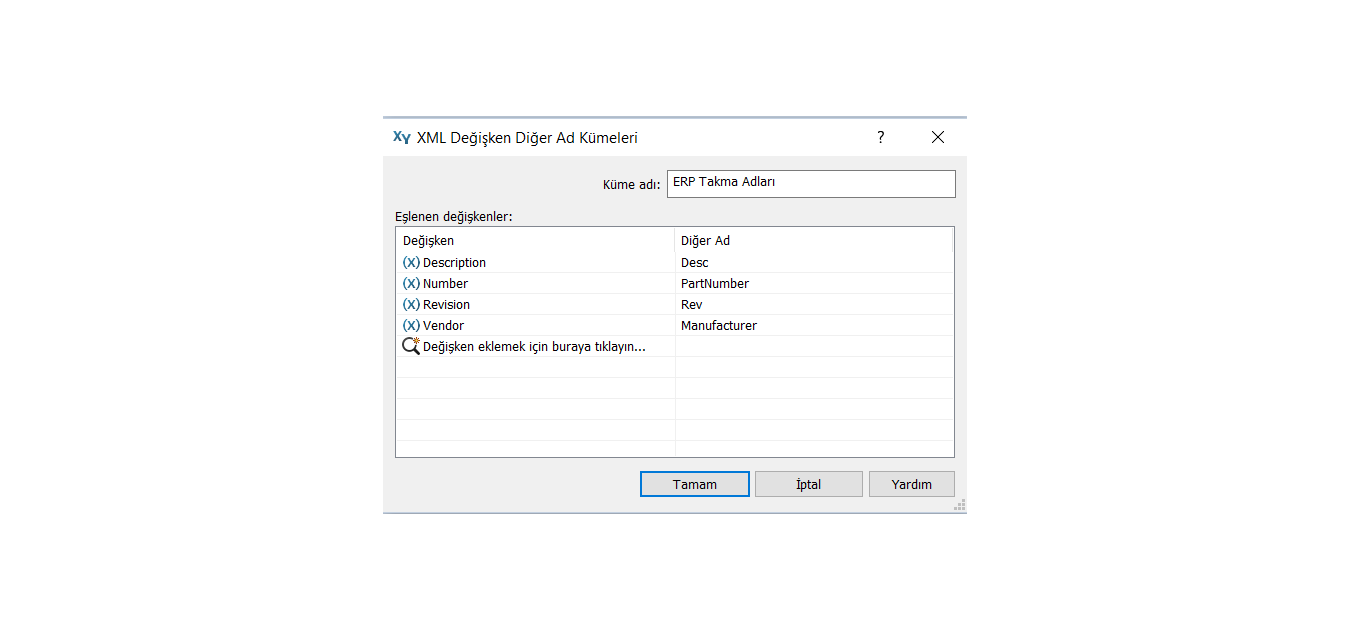Focus the Küme adı input field

tap(811, 184)
